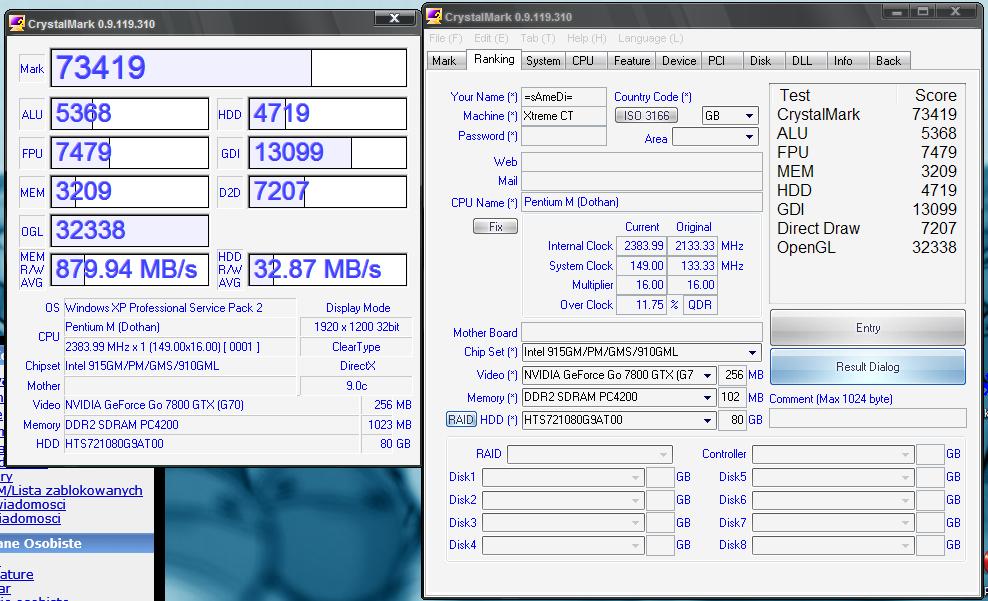Open the Area dropdown
Image resolution: width=988 pixels, height=601 pixels.
tap(715, 137)
